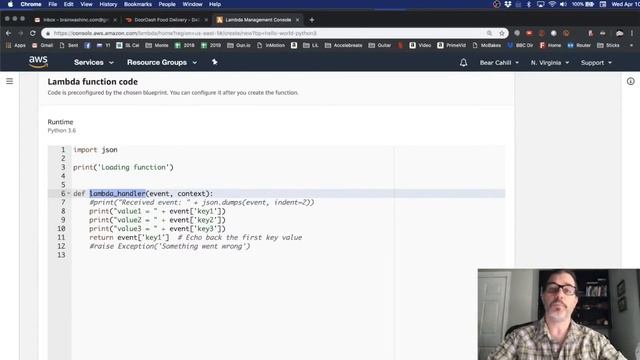The height and width of the screenshot is (360, 640).
Task: Open the Monte bookmark folder
Action: coord(157,45)
